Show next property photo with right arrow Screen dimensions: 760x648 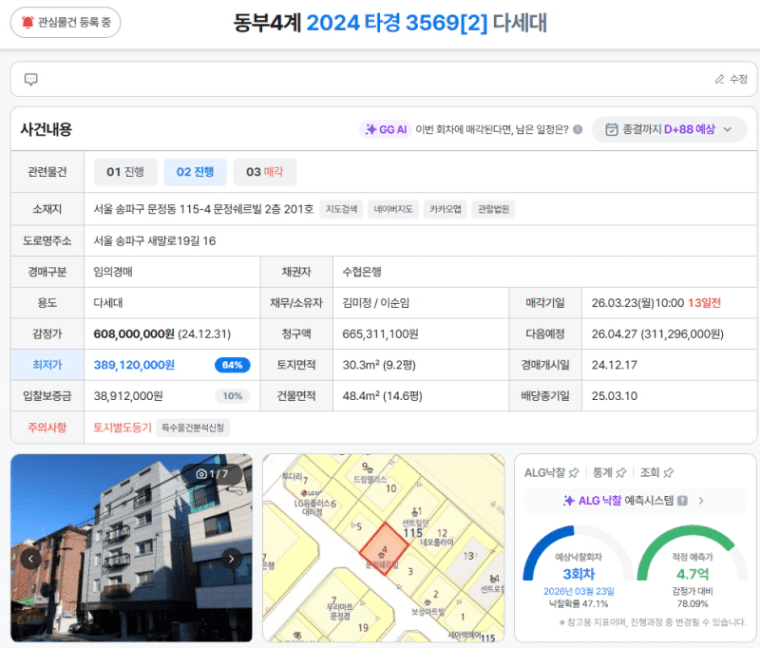pos(232,558)
